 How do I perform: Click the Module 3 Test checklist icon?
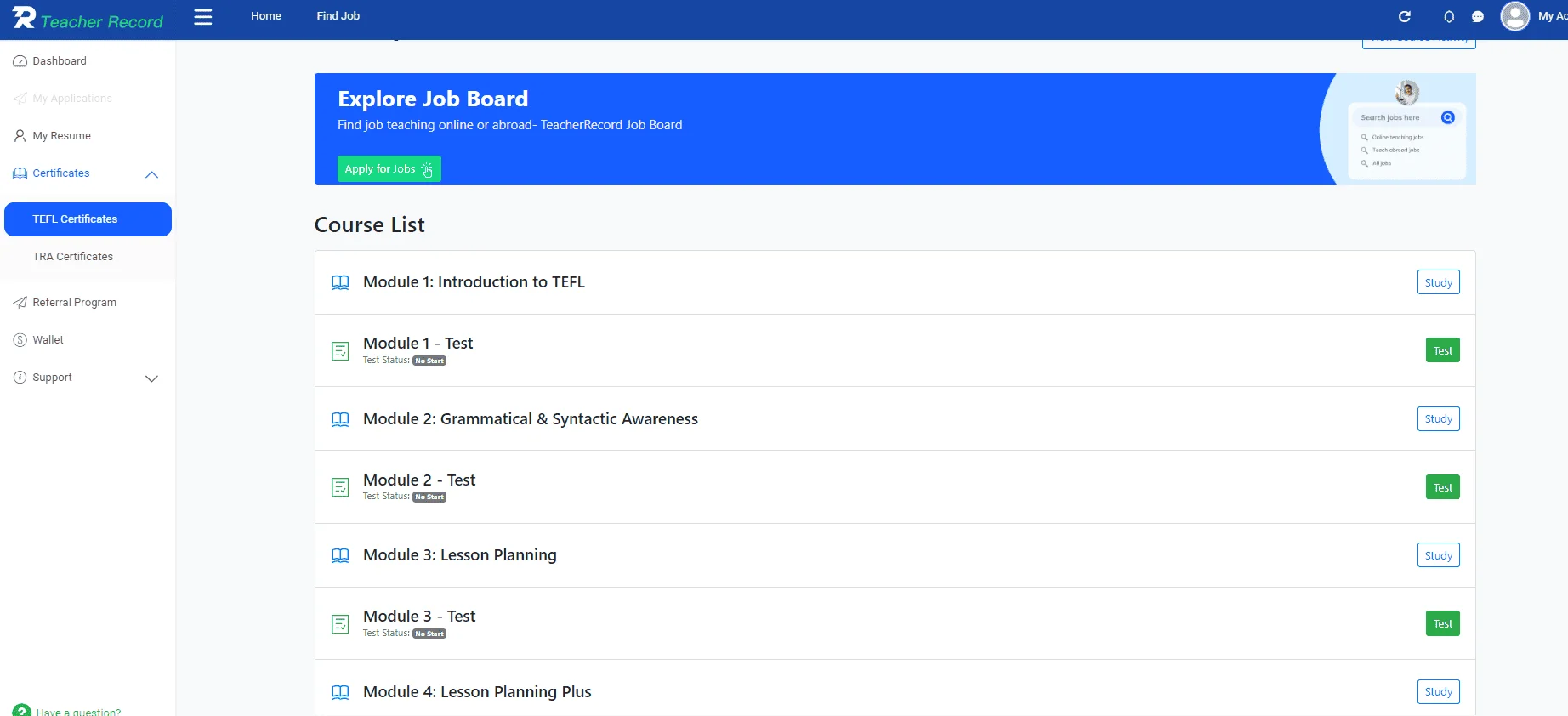pos(340,624)
